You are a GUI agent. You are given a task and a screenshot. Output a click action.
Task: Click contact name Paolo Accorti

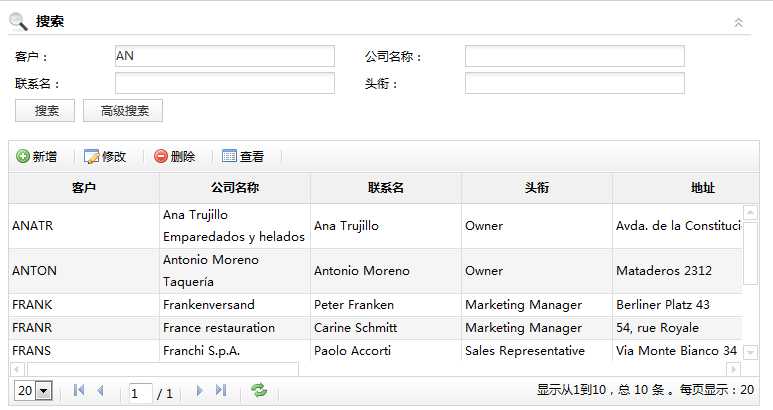pyautogui.click(x=352, y=350)
